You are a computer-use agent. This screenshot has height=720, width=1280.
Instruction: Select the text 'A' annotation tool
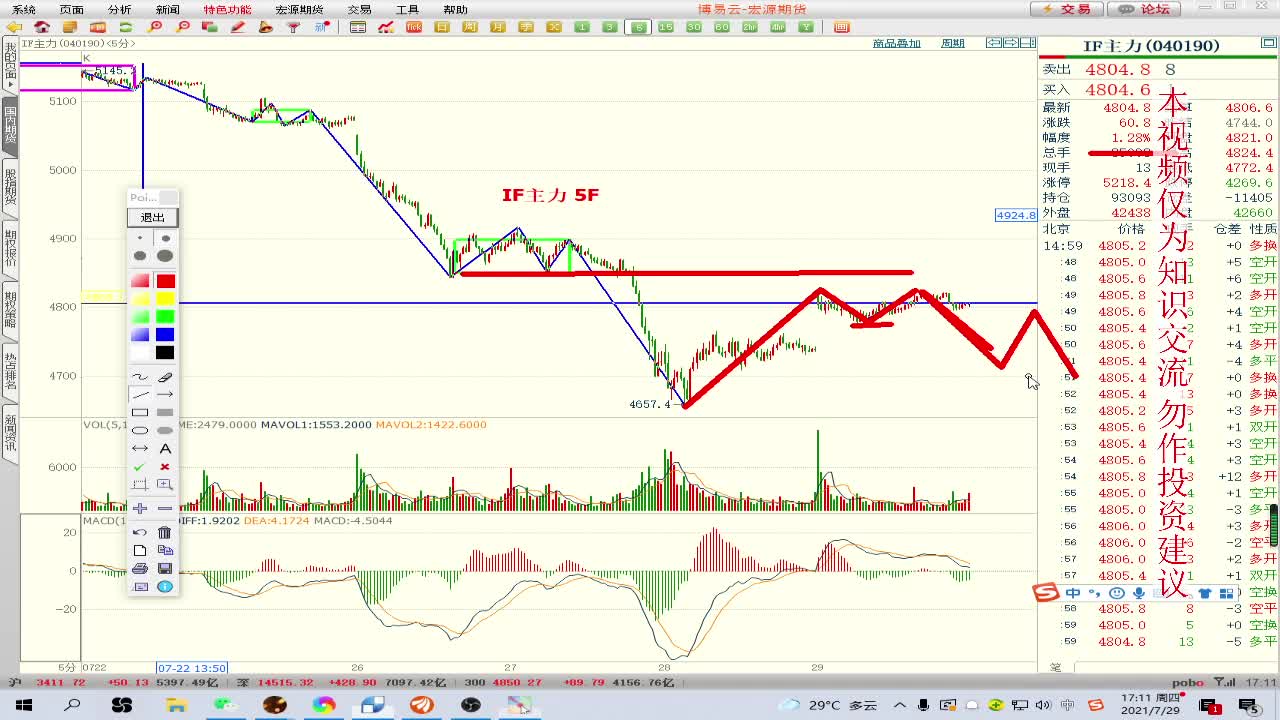pyautogui.click(x=165, y=448)
